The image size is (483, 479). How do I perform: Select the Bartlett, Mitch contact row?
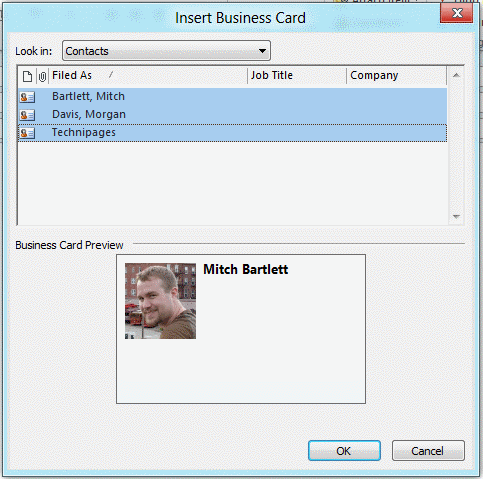[x=233, y=97]
